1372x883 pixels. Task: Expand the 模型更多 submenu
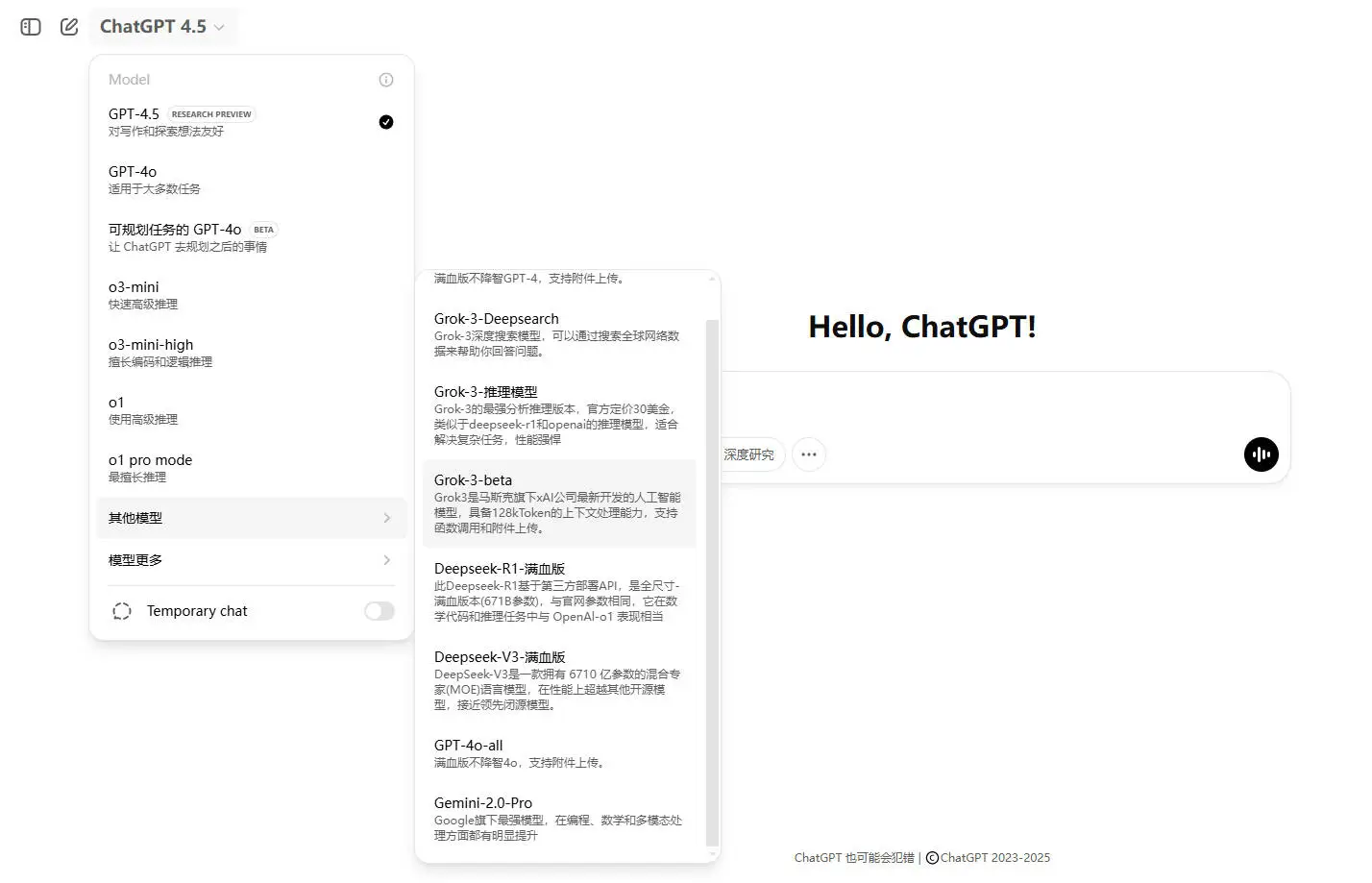[x=252, y=560]
